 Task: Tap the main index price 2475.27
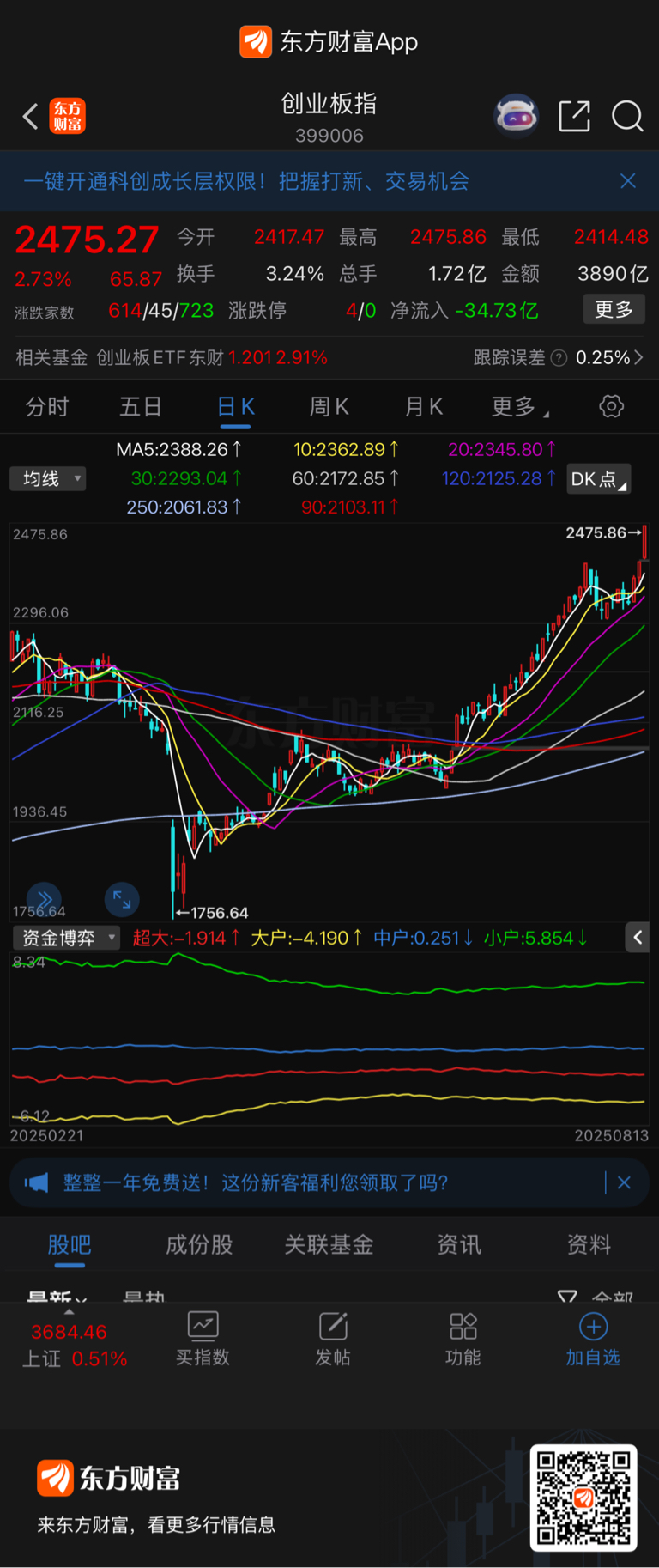click(87, 240)
